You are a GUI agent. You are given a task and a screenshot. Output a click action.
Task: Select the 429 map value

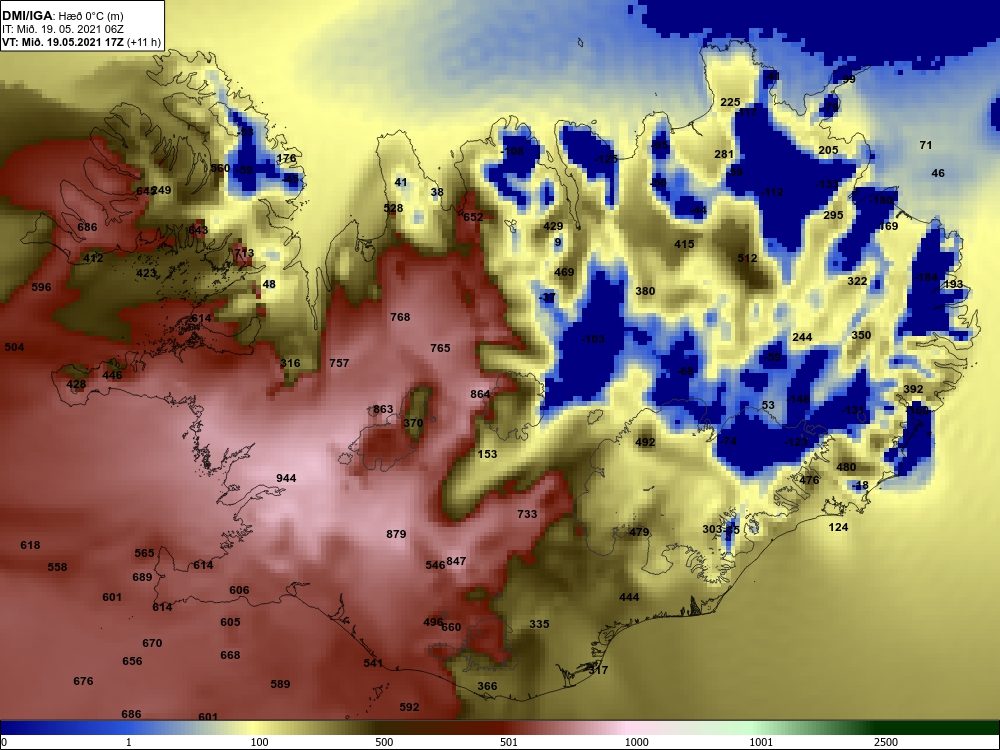(553, 226)
